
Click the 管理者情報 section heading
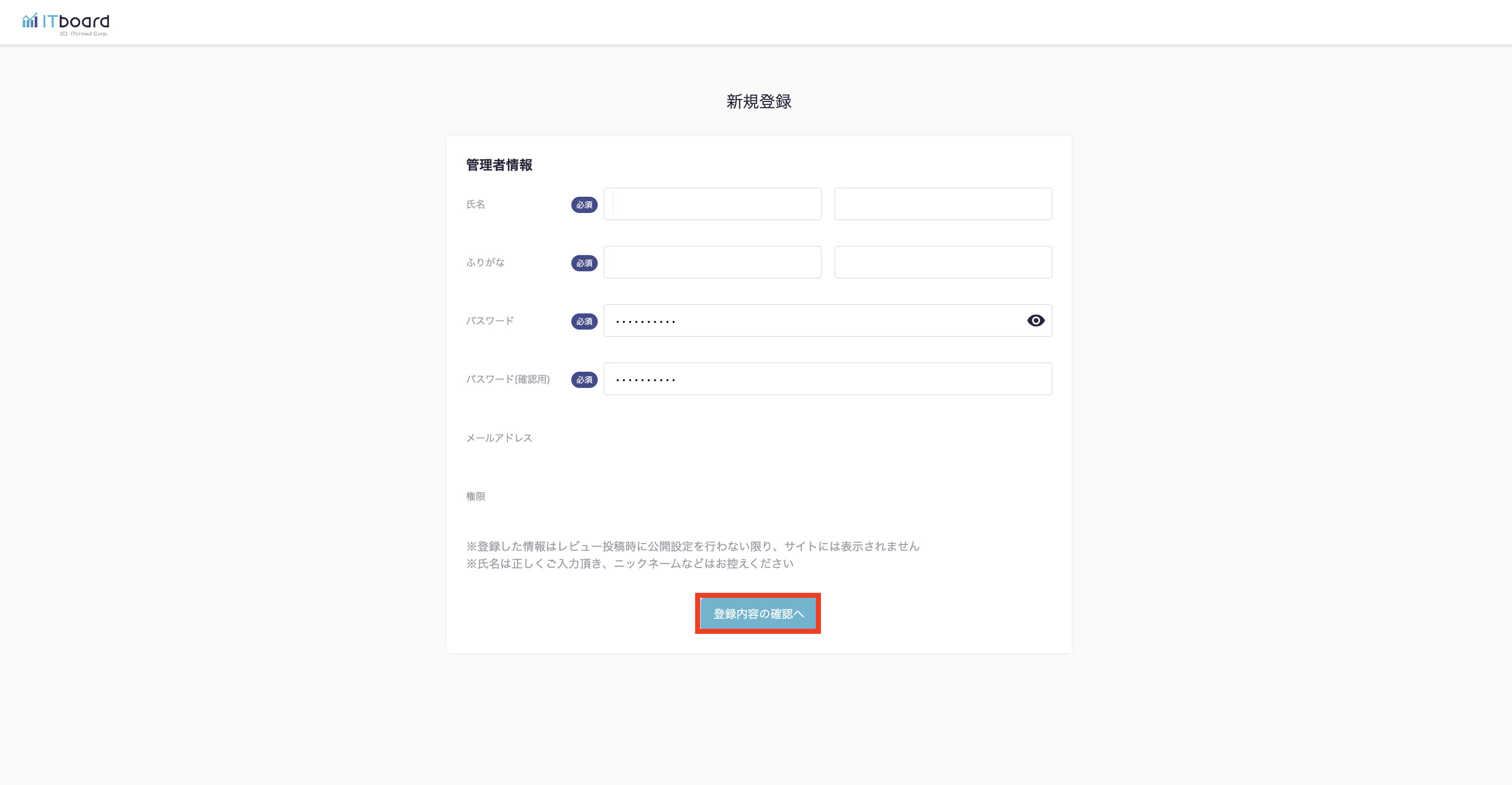[x=499, y=165]
